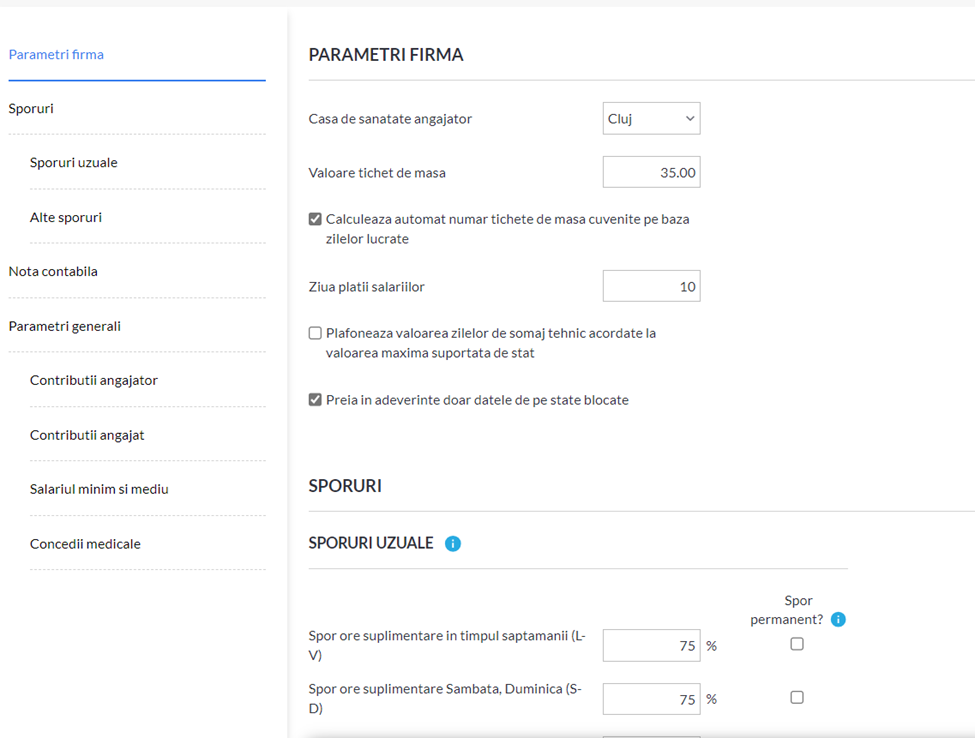
Task: Open Sporuri section in sidebar
Action: [x=31, y=109]
